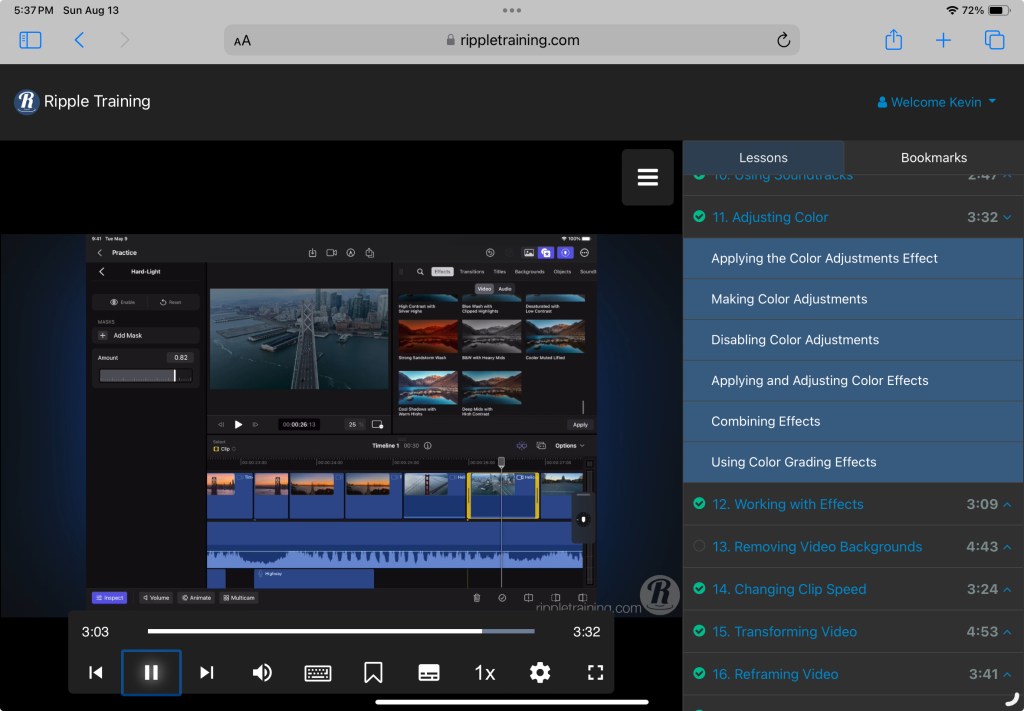1024x711 pixels.
Task: Seek within the video progress bar
Action: click(x=340, y=632)
